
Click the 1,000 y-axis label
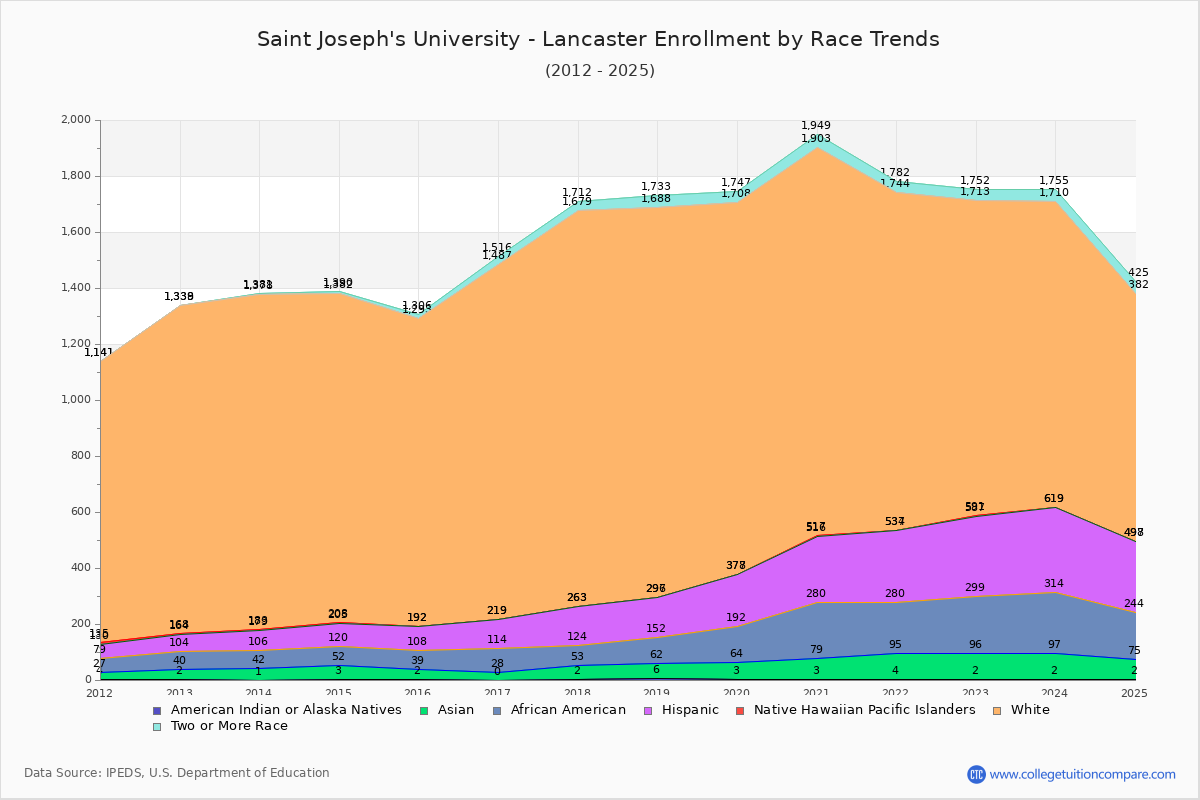[75, 400]
